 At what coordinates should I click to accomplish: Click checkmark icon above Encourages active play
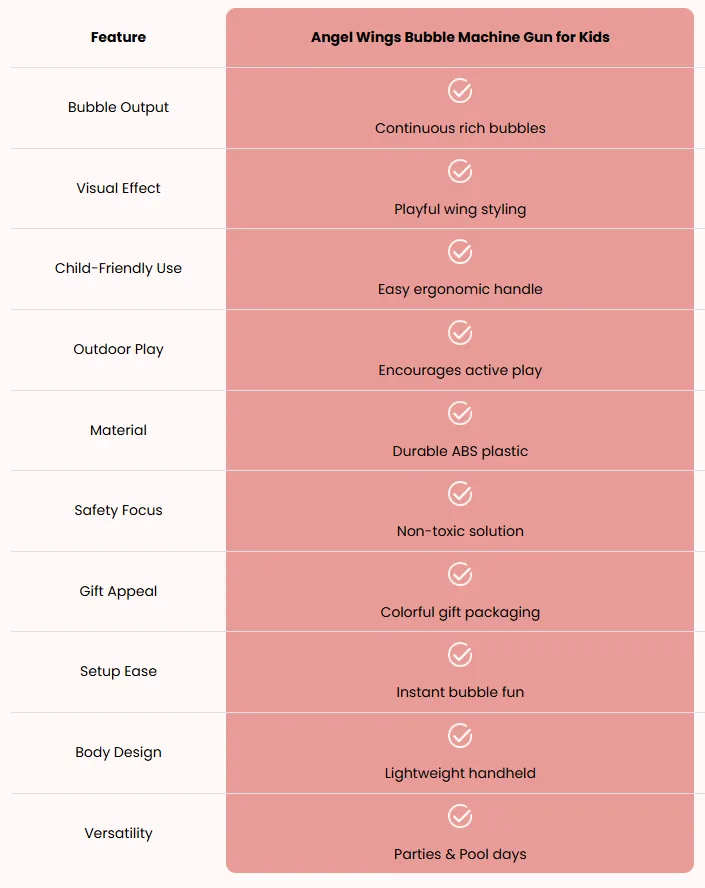pos(460,332)
